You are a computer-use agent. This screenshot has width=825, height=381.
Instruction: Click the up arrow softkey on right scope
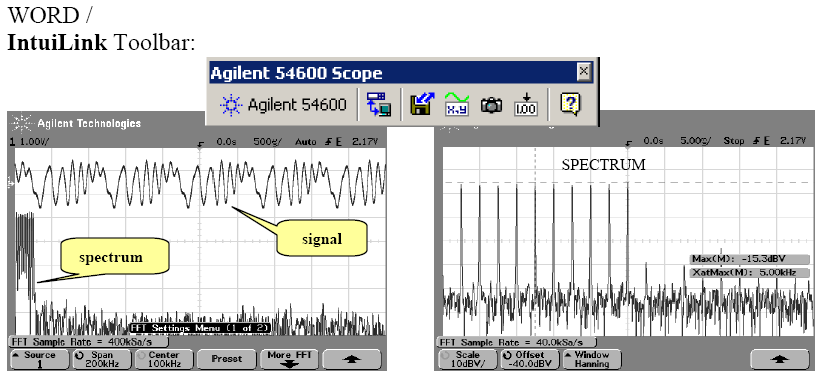click(779, 360)
